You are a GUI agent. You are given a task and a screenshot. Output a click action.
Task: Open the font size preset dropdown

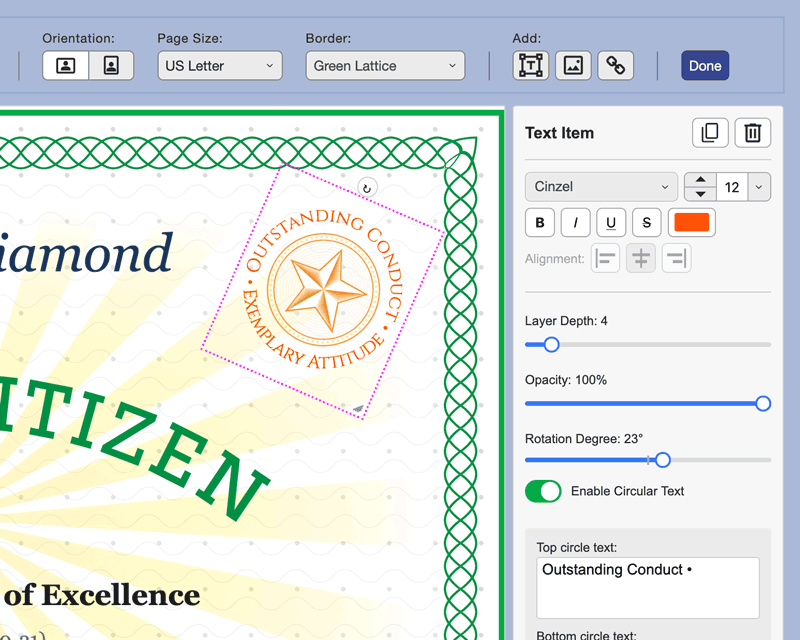click(x=759, y=187)
